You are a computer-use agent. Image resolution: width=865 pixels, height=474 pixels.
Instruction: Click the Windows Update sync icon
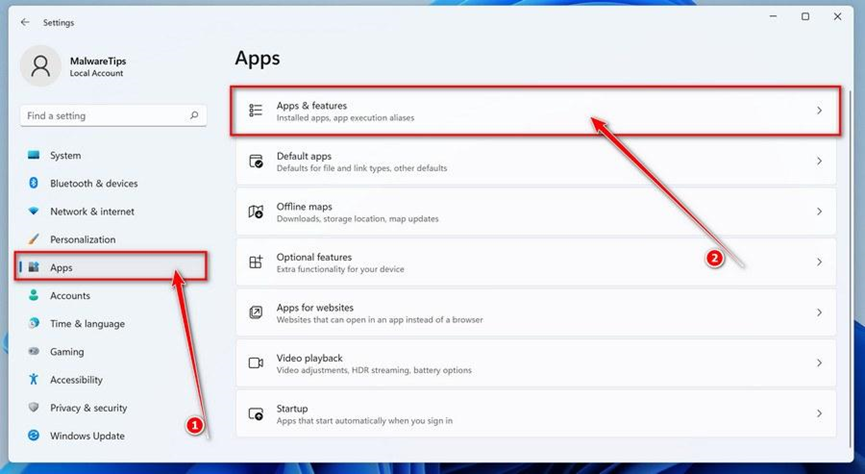34,435
